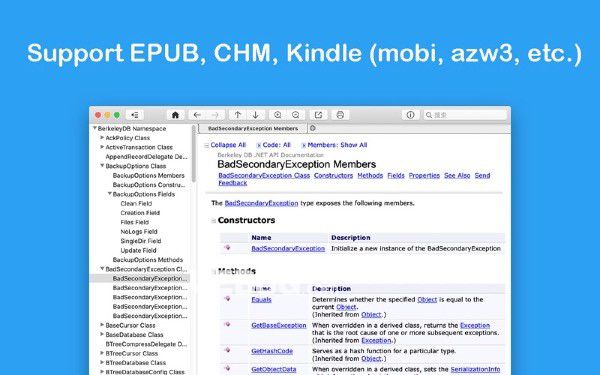Screen dimensions: 600x375
Task: Jump to Properties section link
Action: pos(424,176)
